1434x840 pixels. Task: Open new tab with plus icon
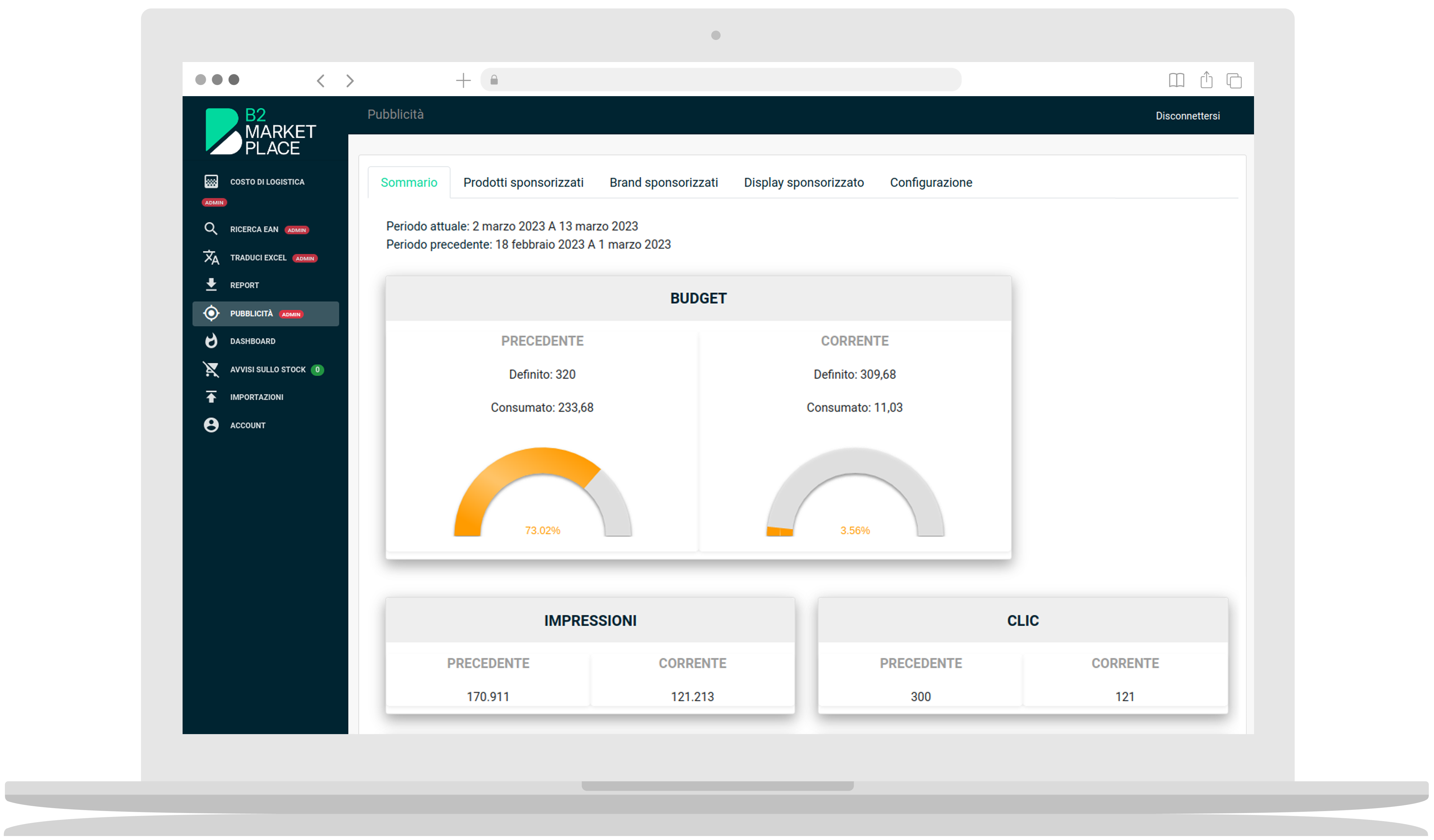point(463,81)
